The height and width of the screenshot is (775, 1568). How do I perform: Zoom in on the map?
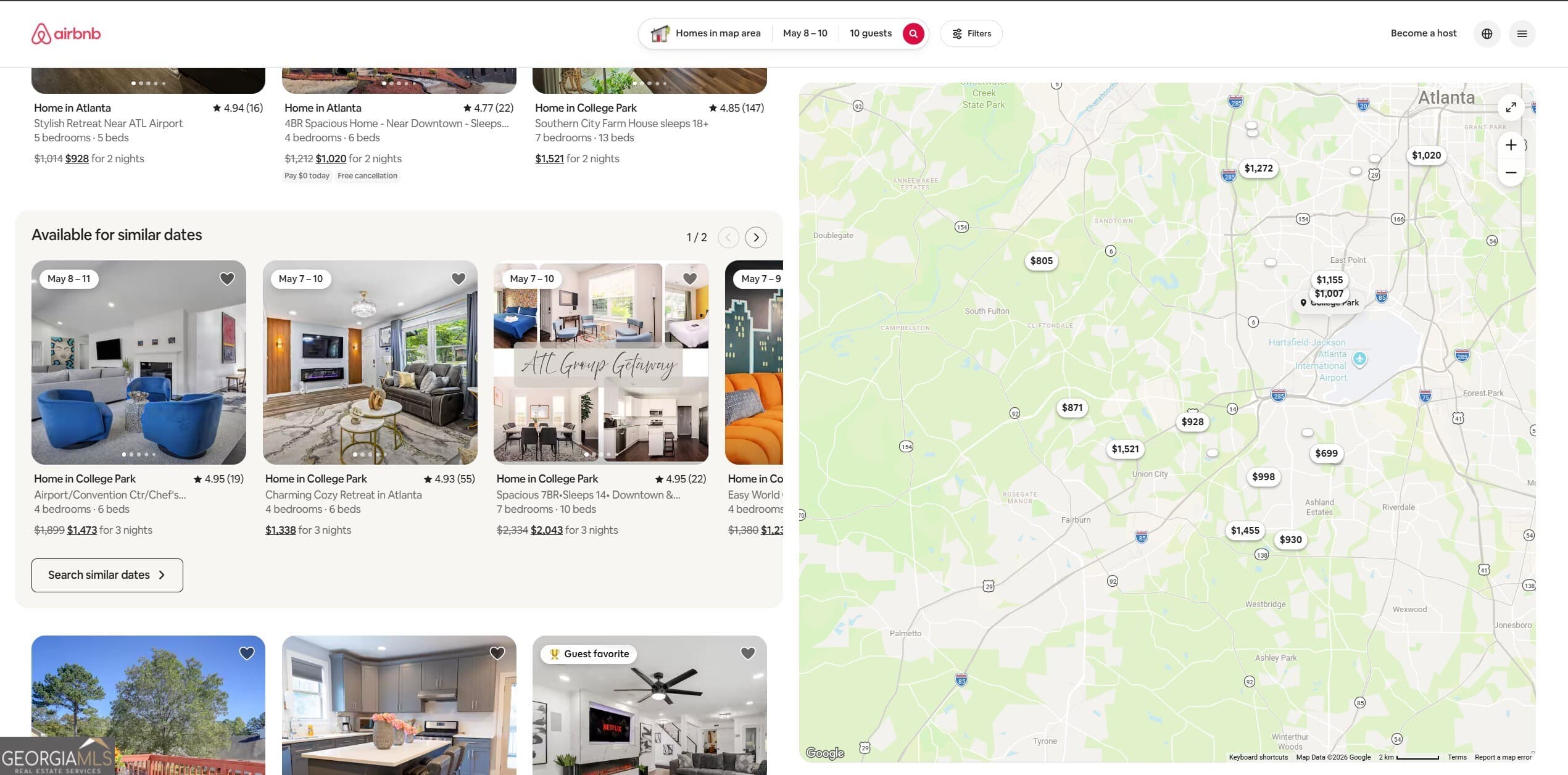1511,145
